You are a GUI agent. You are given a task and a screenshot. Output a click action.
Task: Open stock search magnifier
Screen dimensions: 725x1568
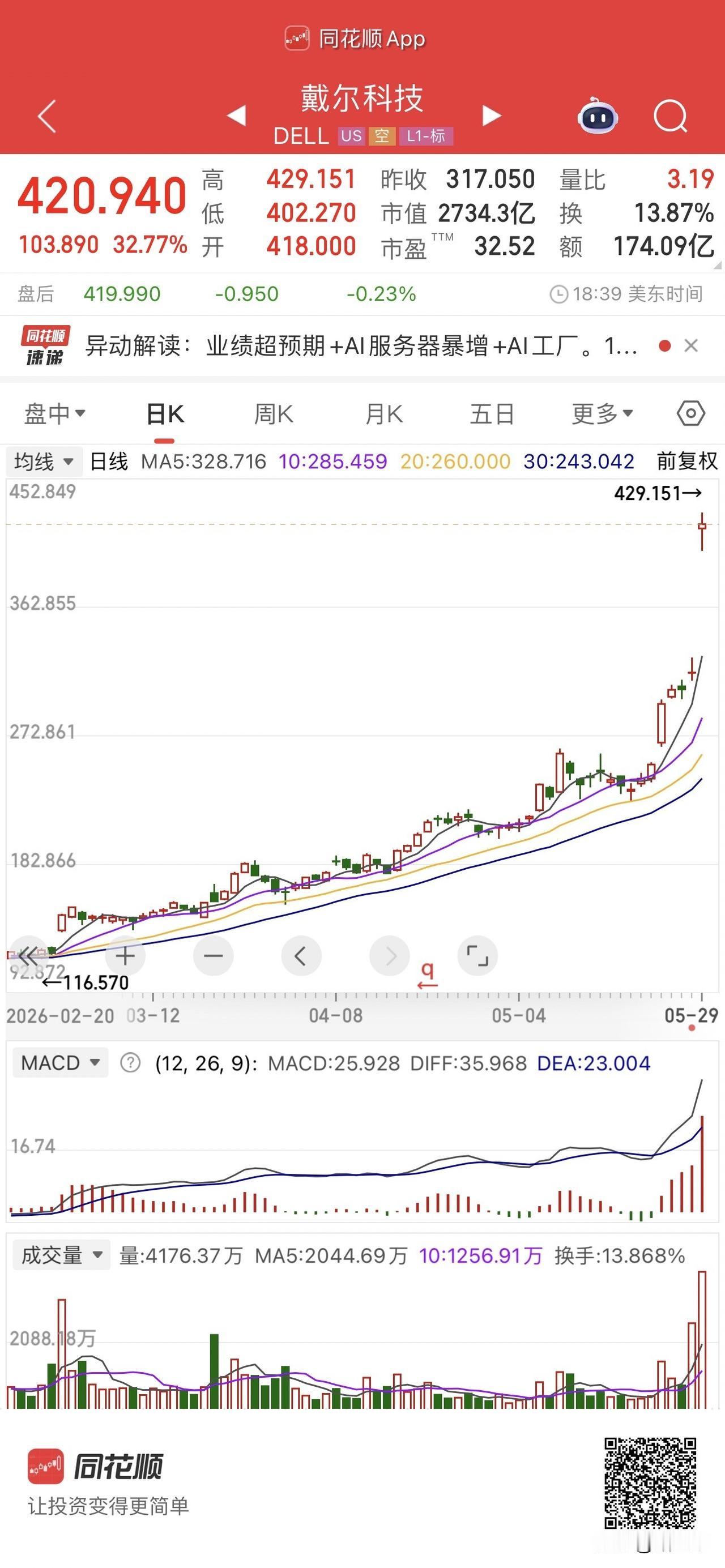(x=670, y=116)
